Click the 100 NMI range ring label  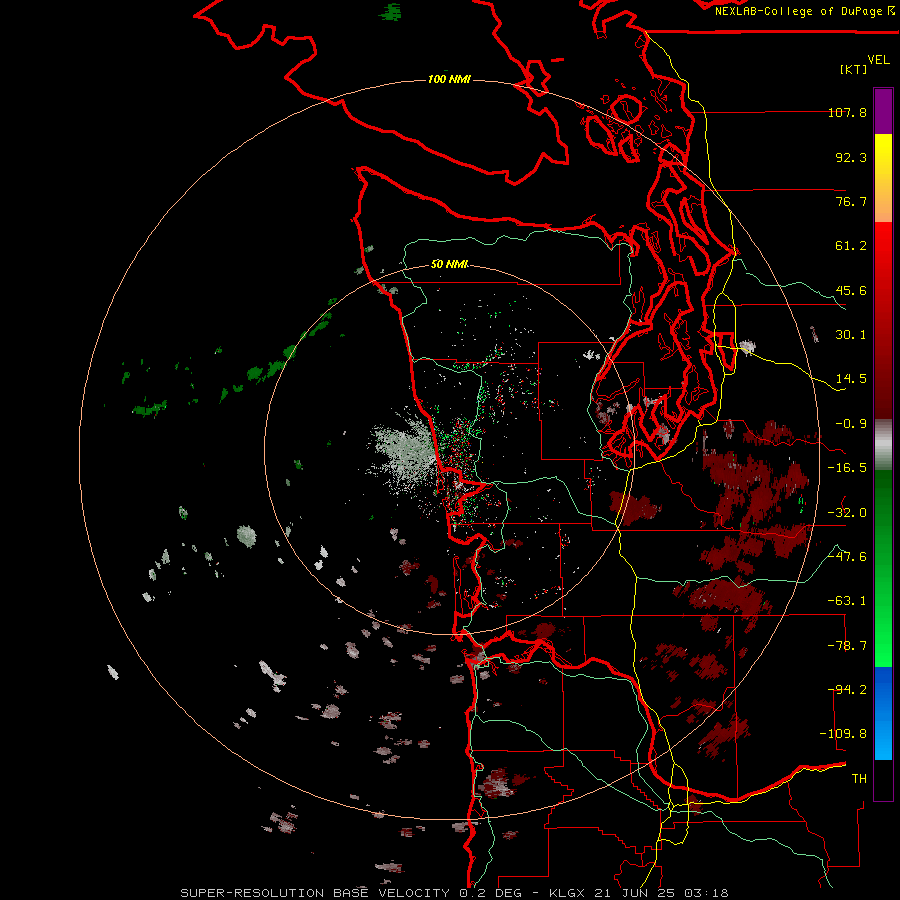[449, 79]
